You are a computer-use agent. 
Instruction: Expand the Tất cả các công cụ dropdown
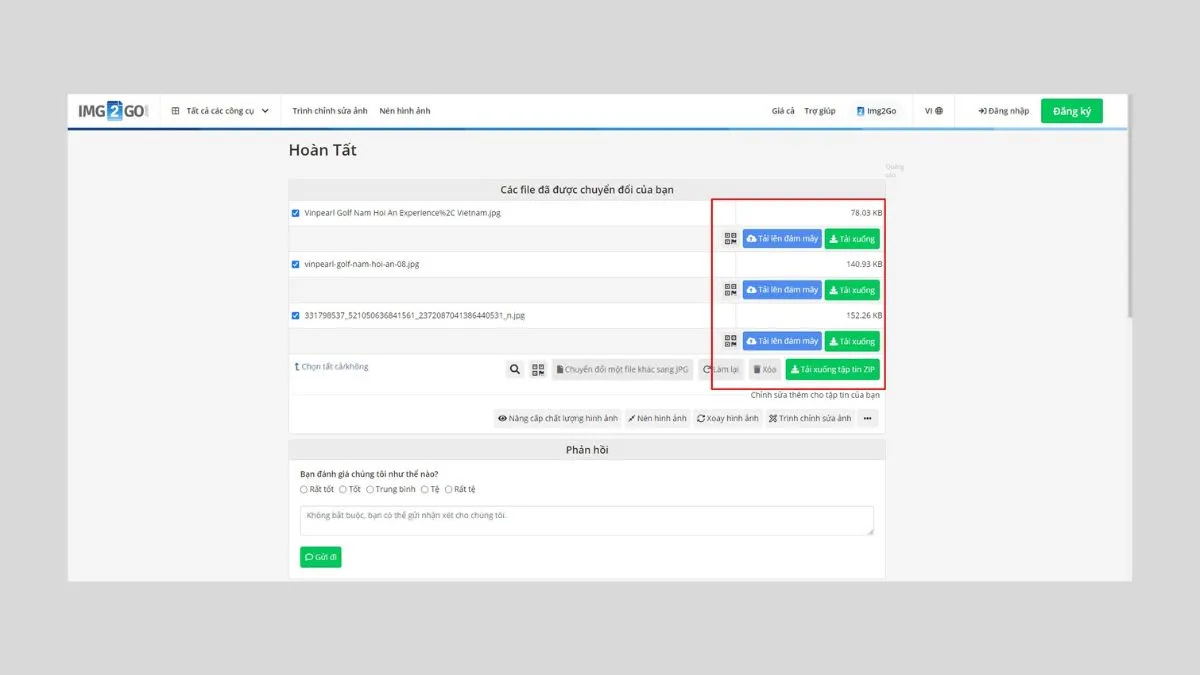[220, 111]
